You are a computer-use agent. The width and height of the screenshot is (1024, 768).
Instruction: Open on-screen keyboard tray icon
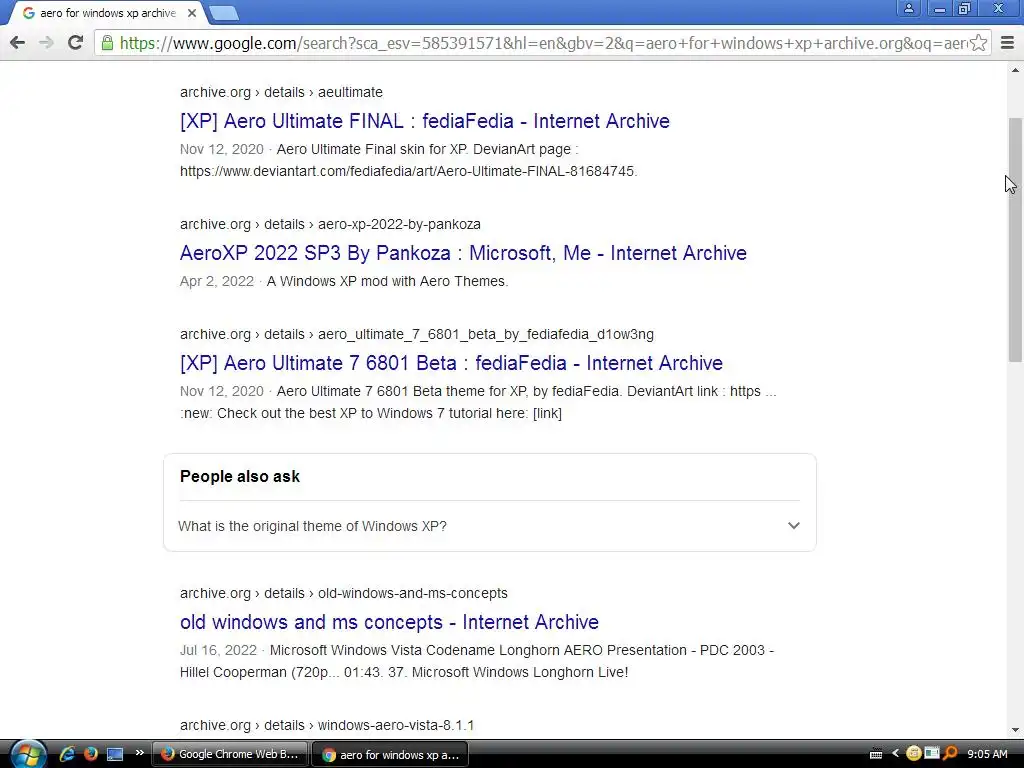876,754
